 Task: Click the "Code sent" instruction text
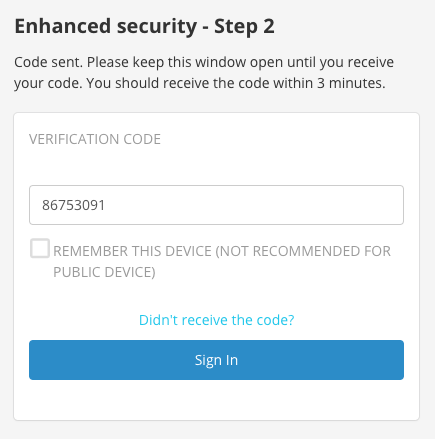coord(204,73)
